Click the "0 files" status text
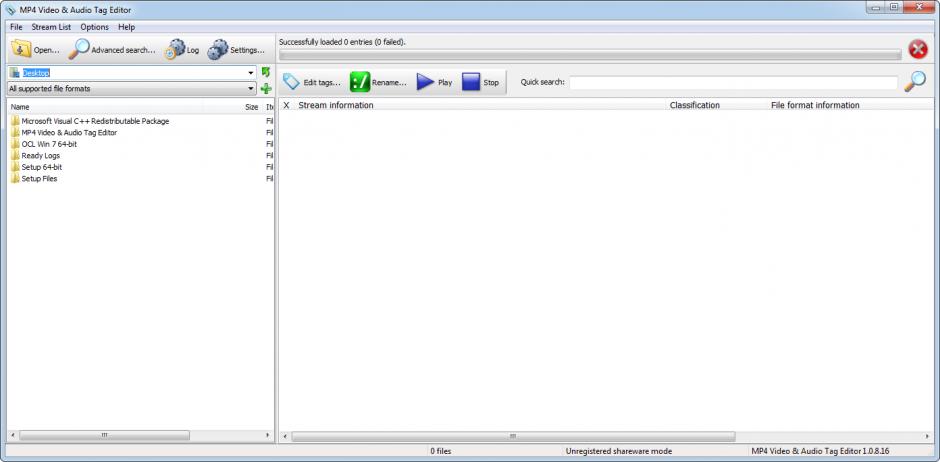 [441, 451]
